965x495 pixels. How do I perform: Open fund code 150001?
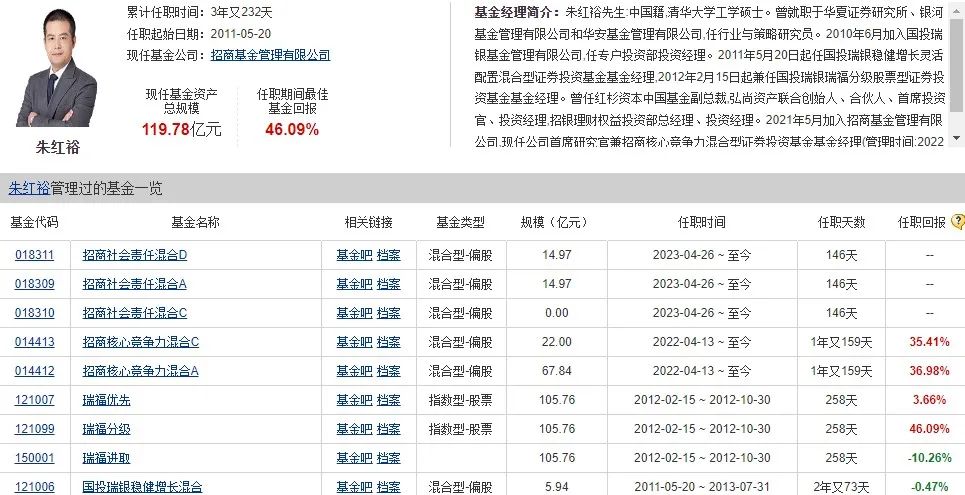[x=35, y=458]
